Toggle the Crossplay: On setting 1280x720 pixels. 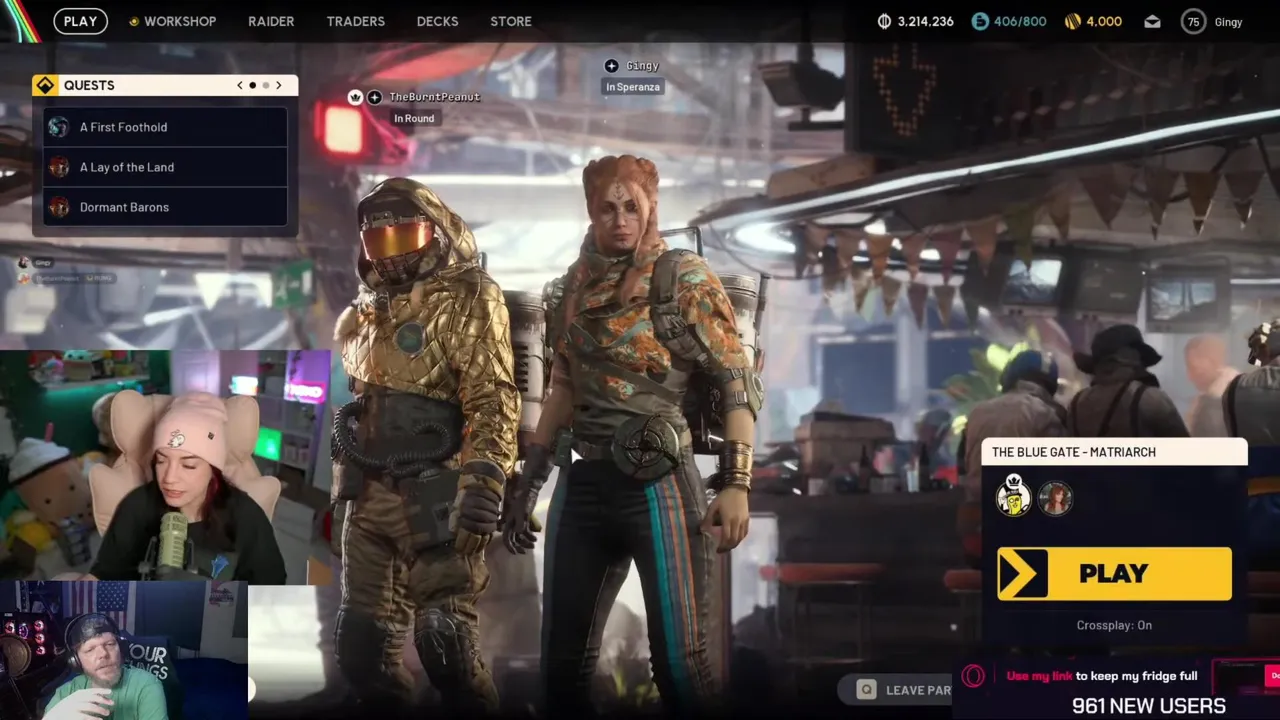(1114, 625)
